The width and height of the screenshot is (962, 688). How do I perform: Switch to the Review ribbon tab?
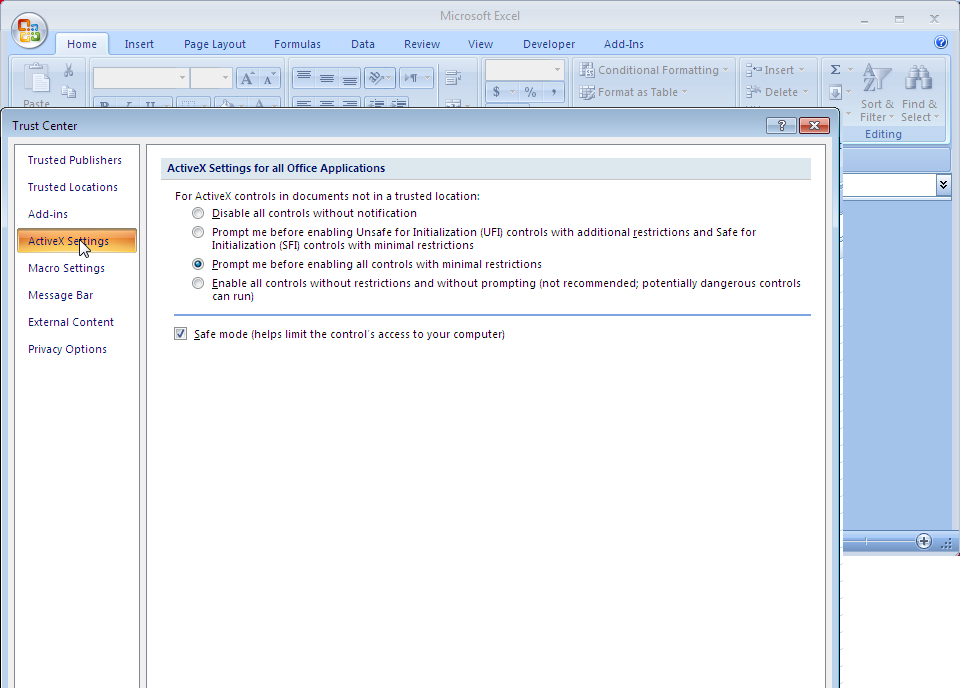tap(421, 44)
